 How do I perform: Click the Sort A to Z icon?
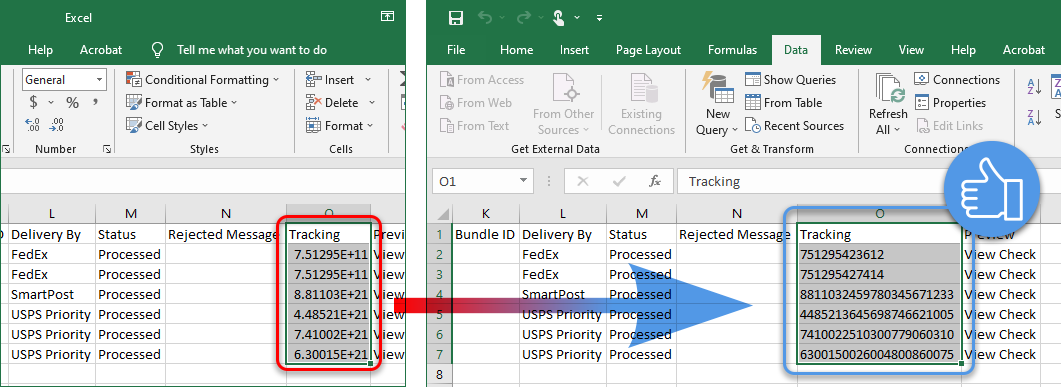coord(1034,87)
